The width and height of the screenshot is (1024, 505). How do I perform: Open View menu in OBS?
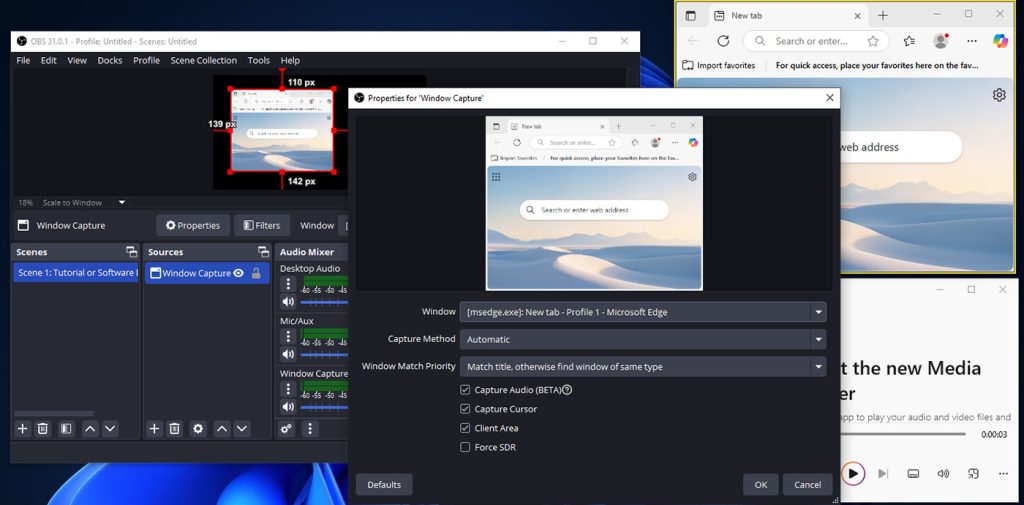[76, 60]
